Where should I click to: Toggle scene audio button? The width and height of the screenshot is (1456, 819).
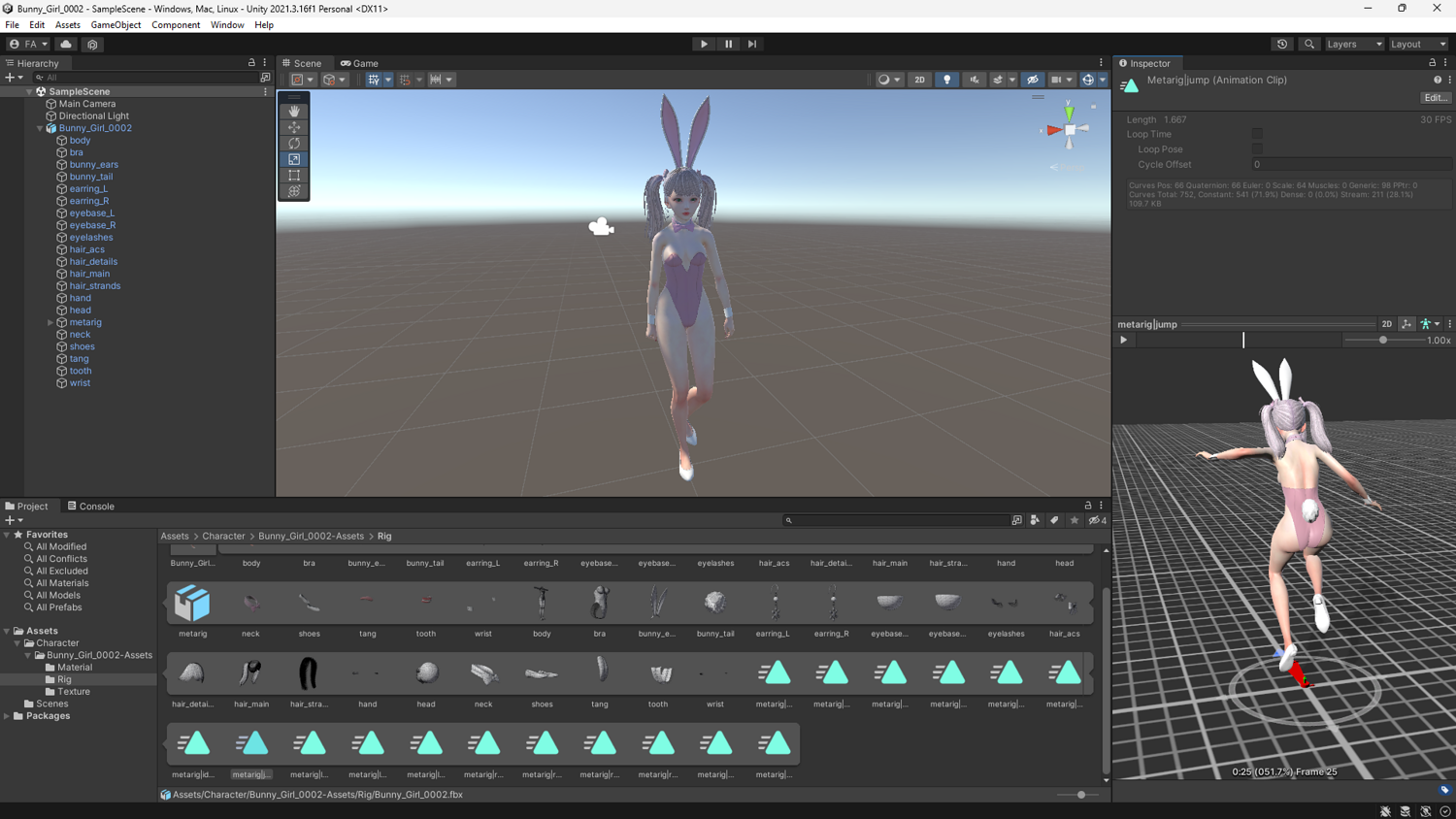[x=975, y=80]
